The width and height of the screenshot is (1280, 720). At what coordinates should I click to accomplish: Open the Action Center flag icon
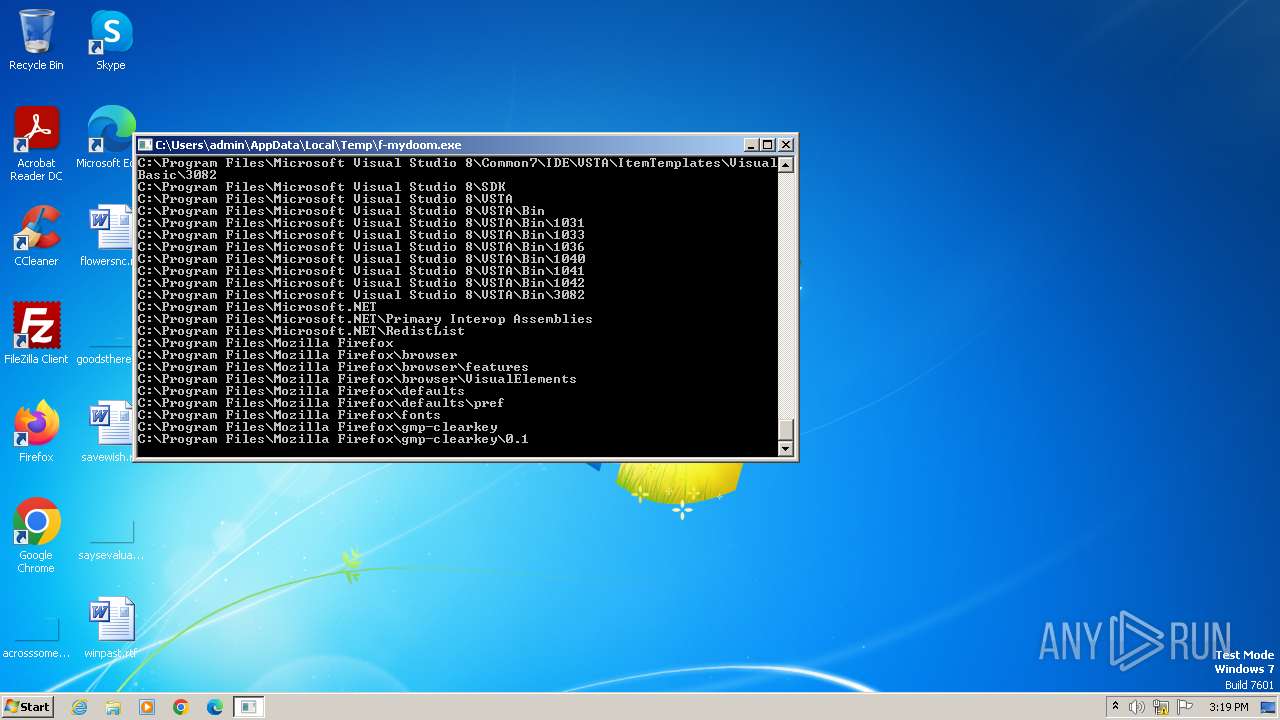pyautogui.click(x=1185, y=707)
